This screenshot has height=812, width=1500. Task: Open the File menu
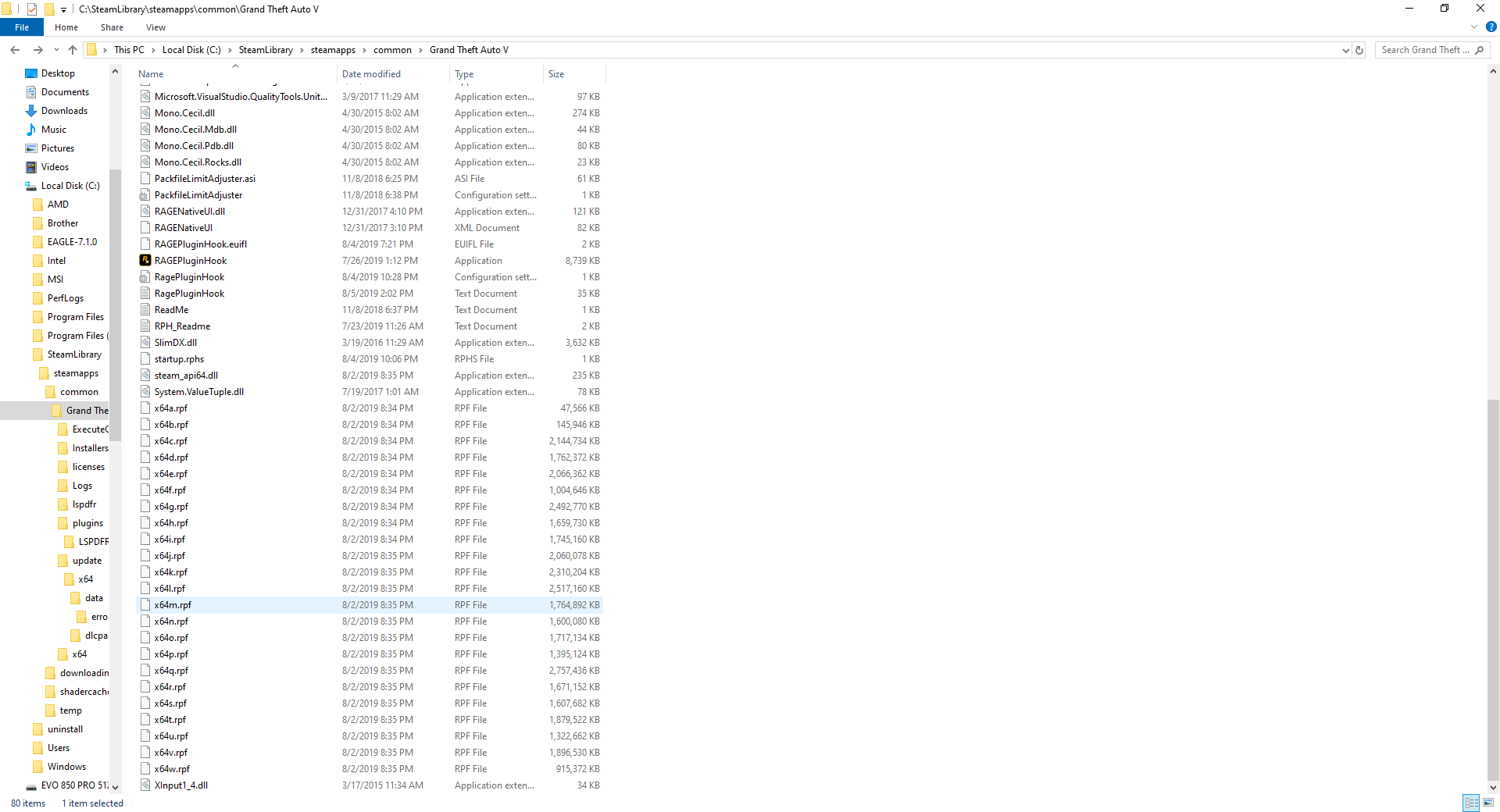tap(22, 27)
